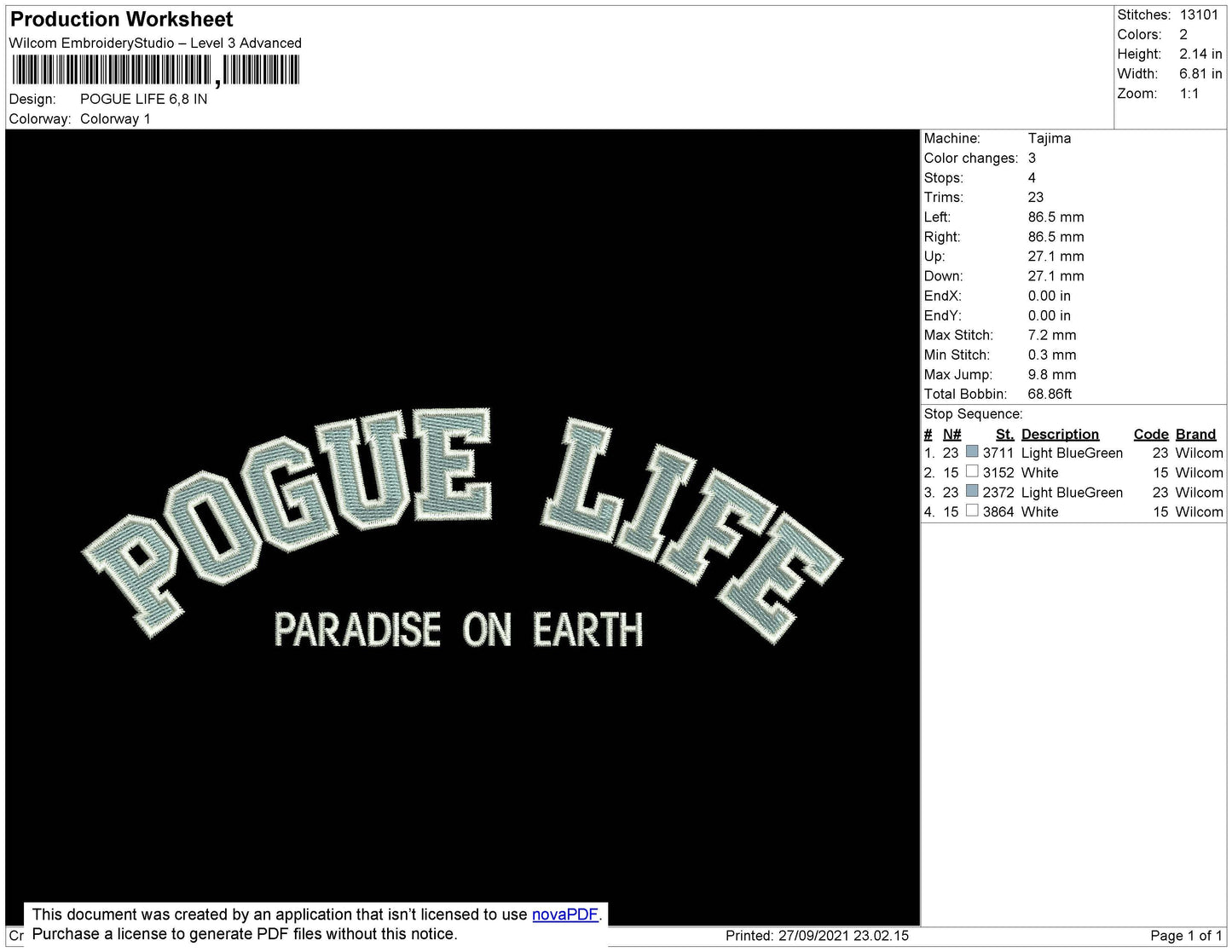This screenshot has width=1232, height=952.
Task: Select the 'Production Worksheet' heading
Action: tap(121, 20)
